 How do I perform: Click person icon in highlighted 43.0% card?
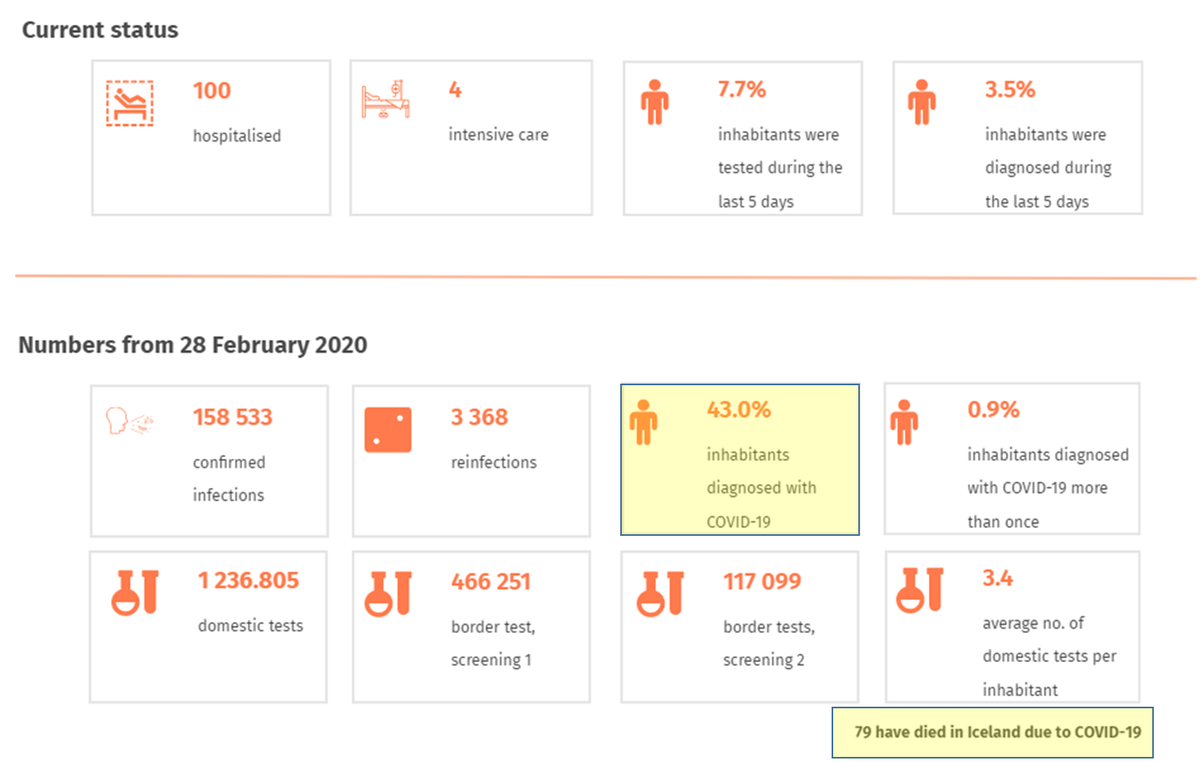click(x=642, y=422)
